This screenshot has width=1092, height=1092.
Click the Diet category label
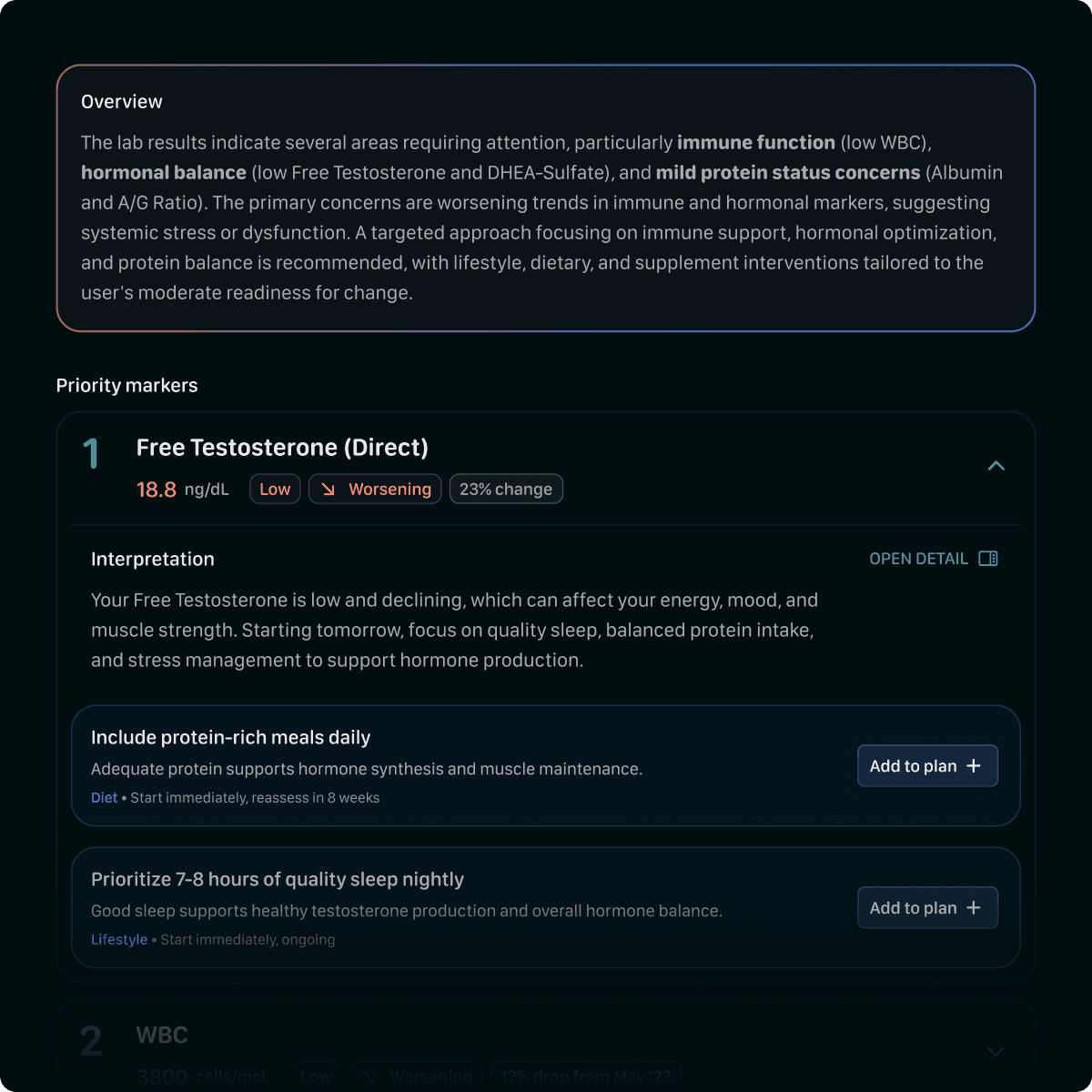click(x=104, y=797)
